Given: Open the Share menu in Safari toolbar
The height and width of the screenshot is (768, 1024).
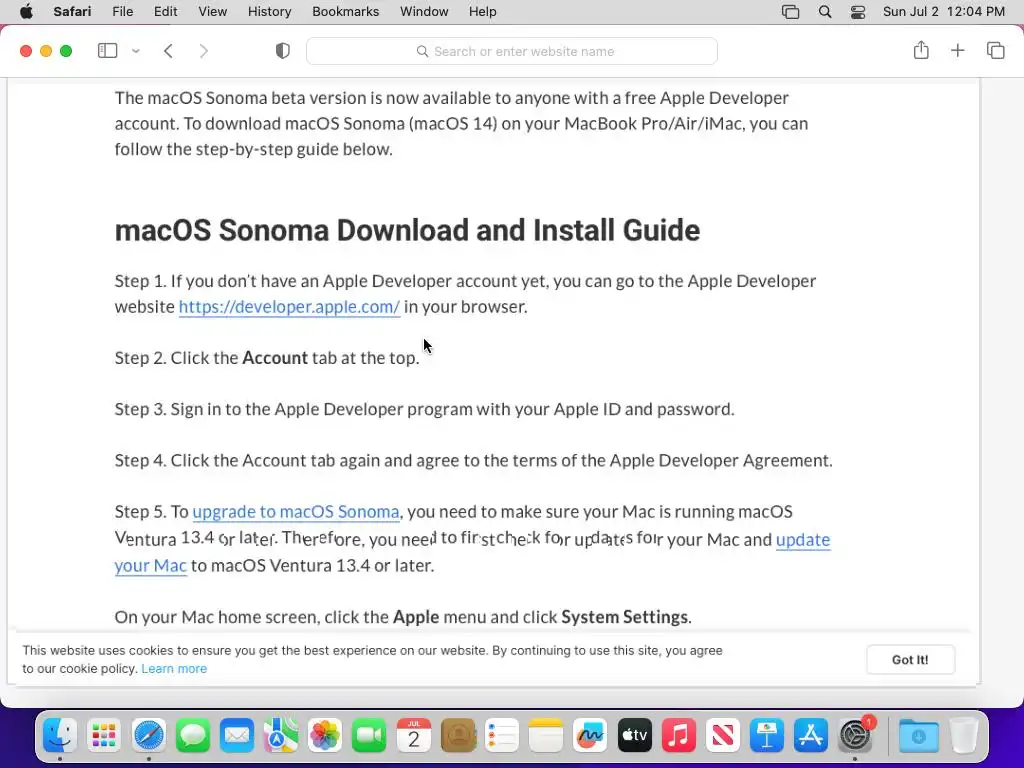Looking at the screenshot, I should (x=921, y=50).
